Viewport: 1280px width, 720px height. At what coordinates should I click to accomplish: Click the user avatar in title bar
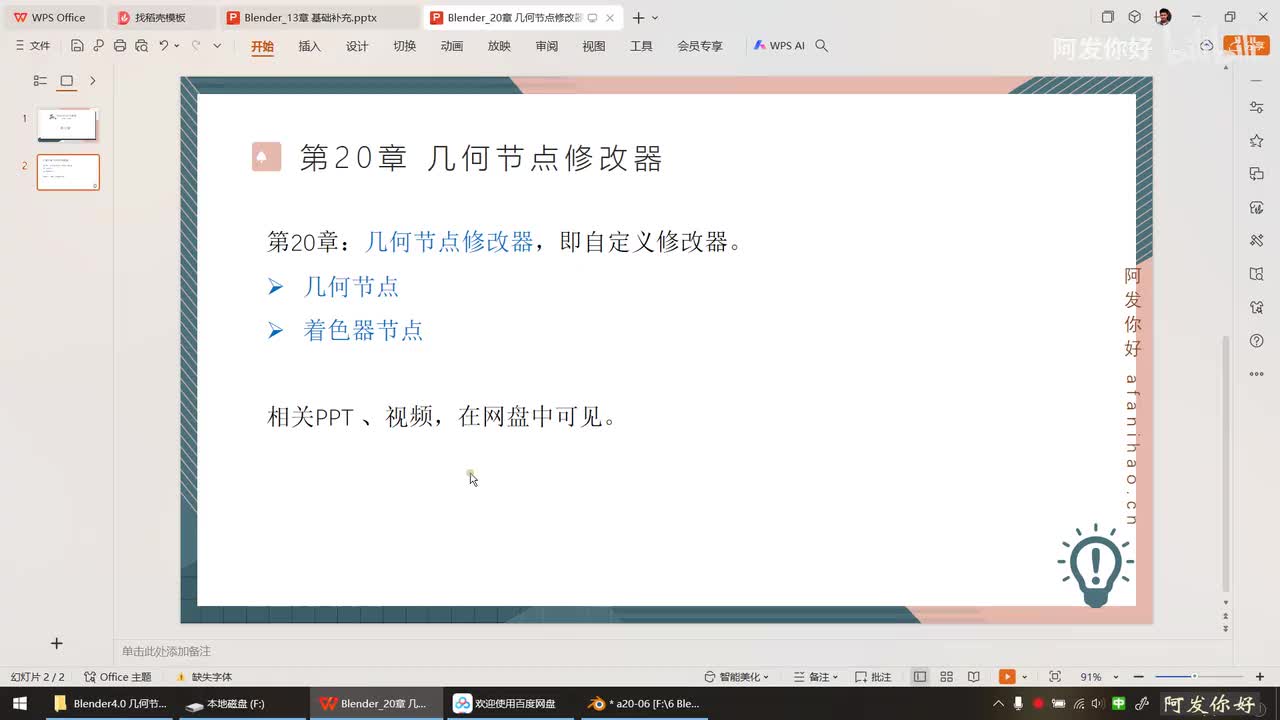click(1163, 17)
